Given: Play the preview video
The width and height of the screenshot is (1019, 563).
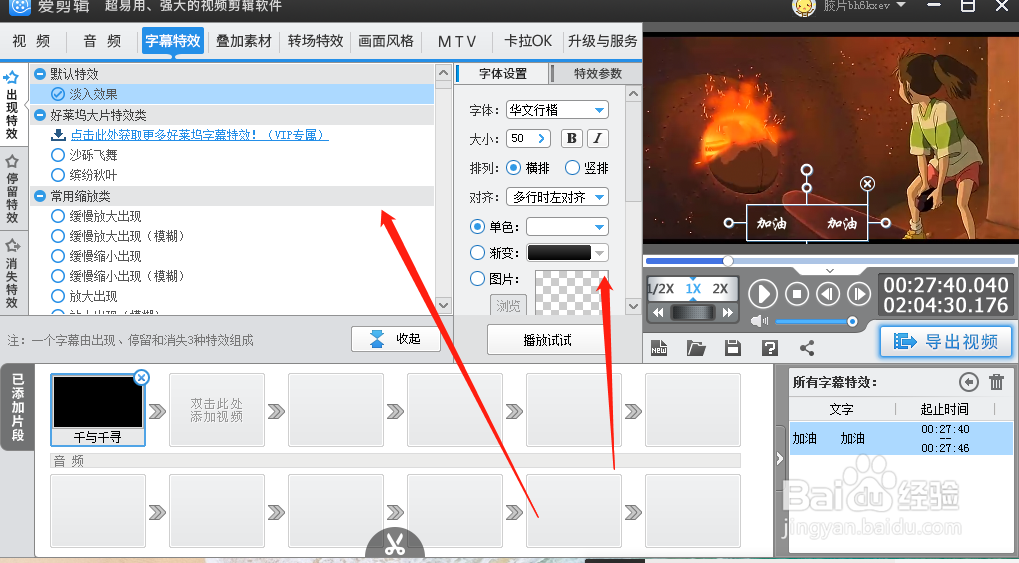Looking at the screenshot, I should [x=763, y=295].
